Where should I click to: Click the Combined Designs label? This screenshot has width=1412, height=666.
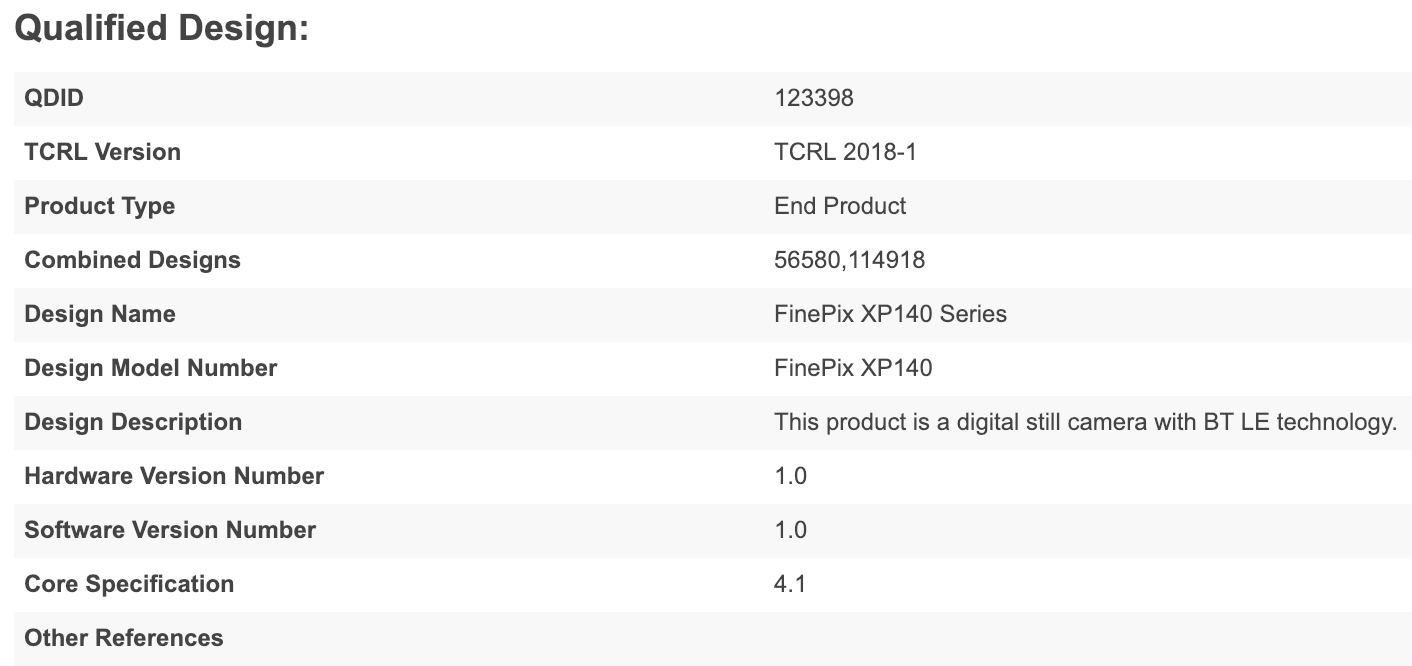click(132, 260)
